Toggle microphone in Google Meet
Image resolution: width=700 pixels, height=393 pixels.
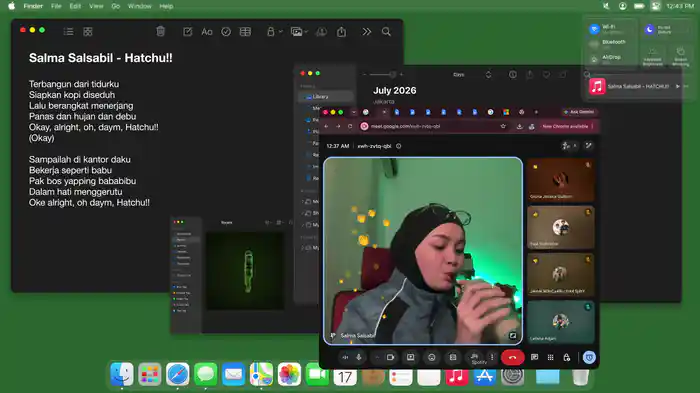[x=358, y=357]
